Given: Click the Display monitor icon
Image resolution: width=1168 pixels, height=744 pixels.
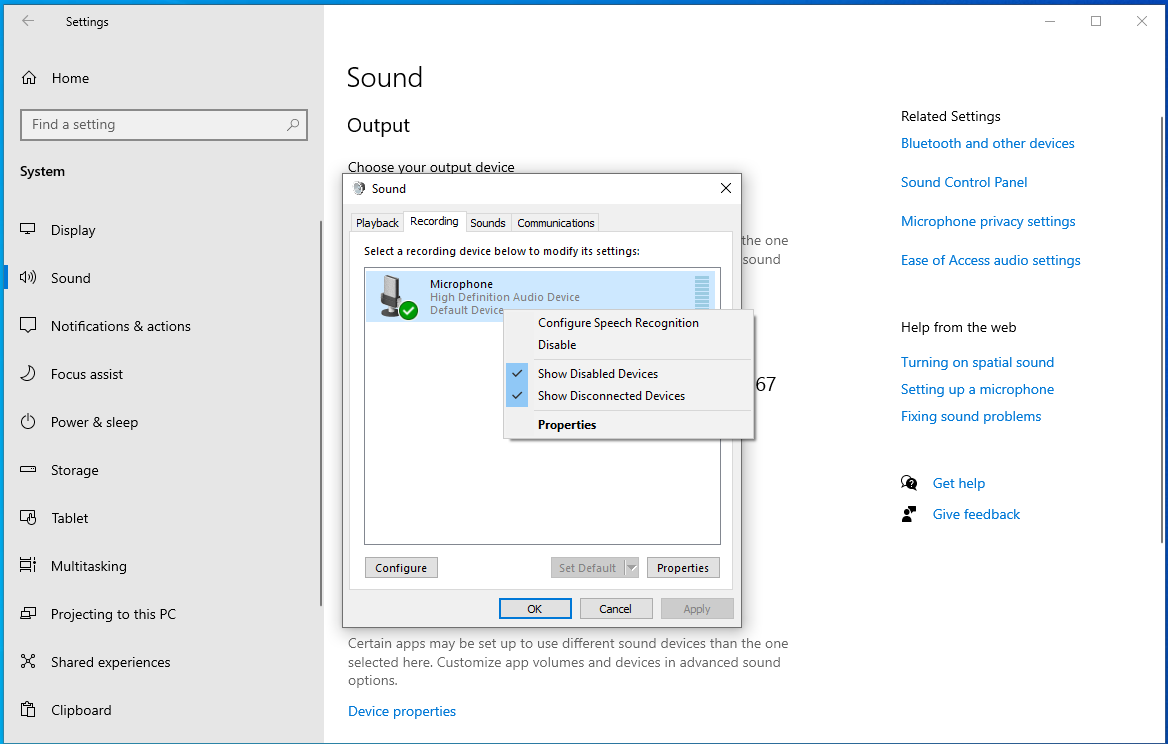Looking at the screenshot, I should (28, 229).
